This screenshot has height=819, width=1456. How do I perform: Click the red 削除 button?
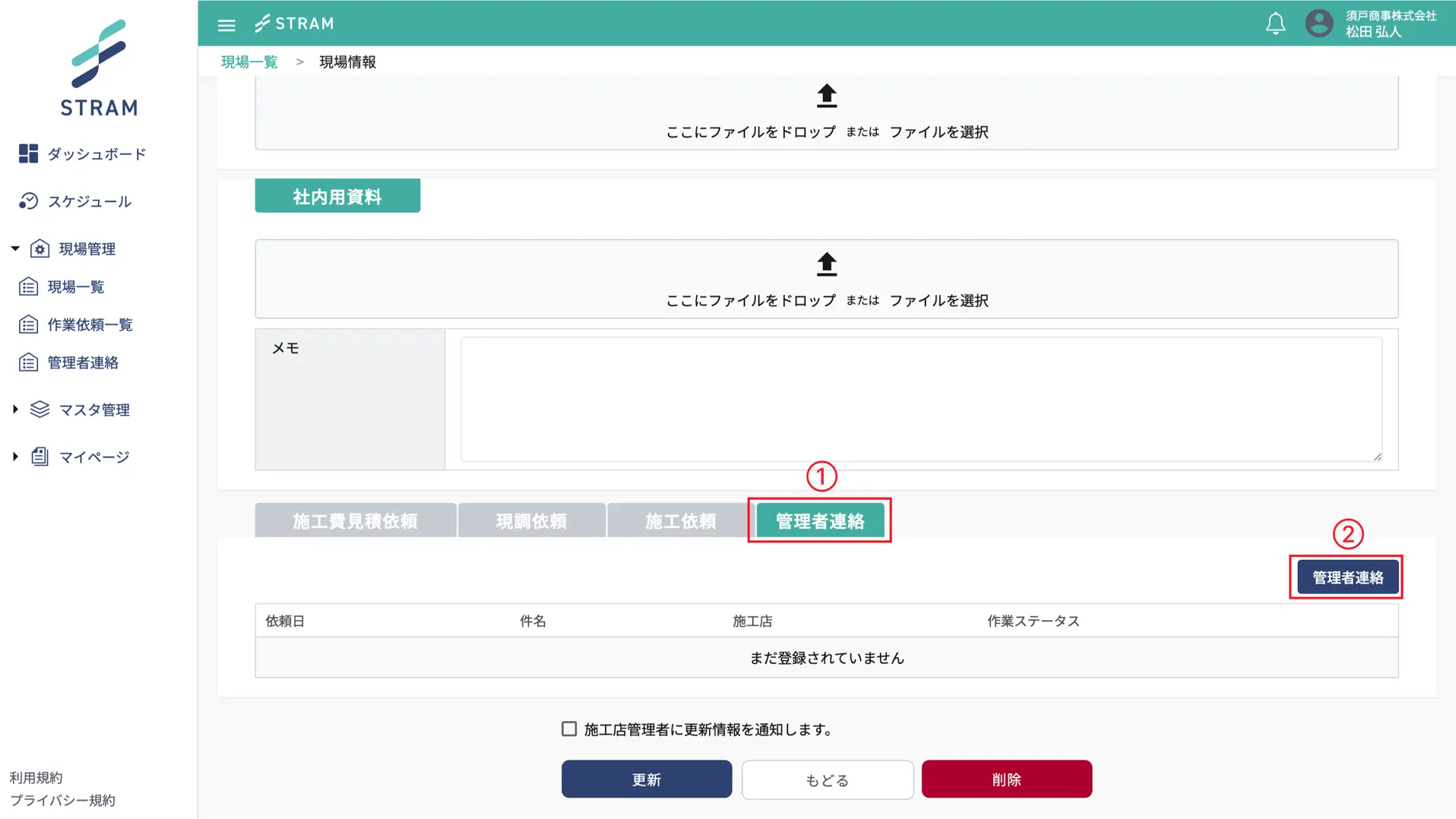point(1006,779)
